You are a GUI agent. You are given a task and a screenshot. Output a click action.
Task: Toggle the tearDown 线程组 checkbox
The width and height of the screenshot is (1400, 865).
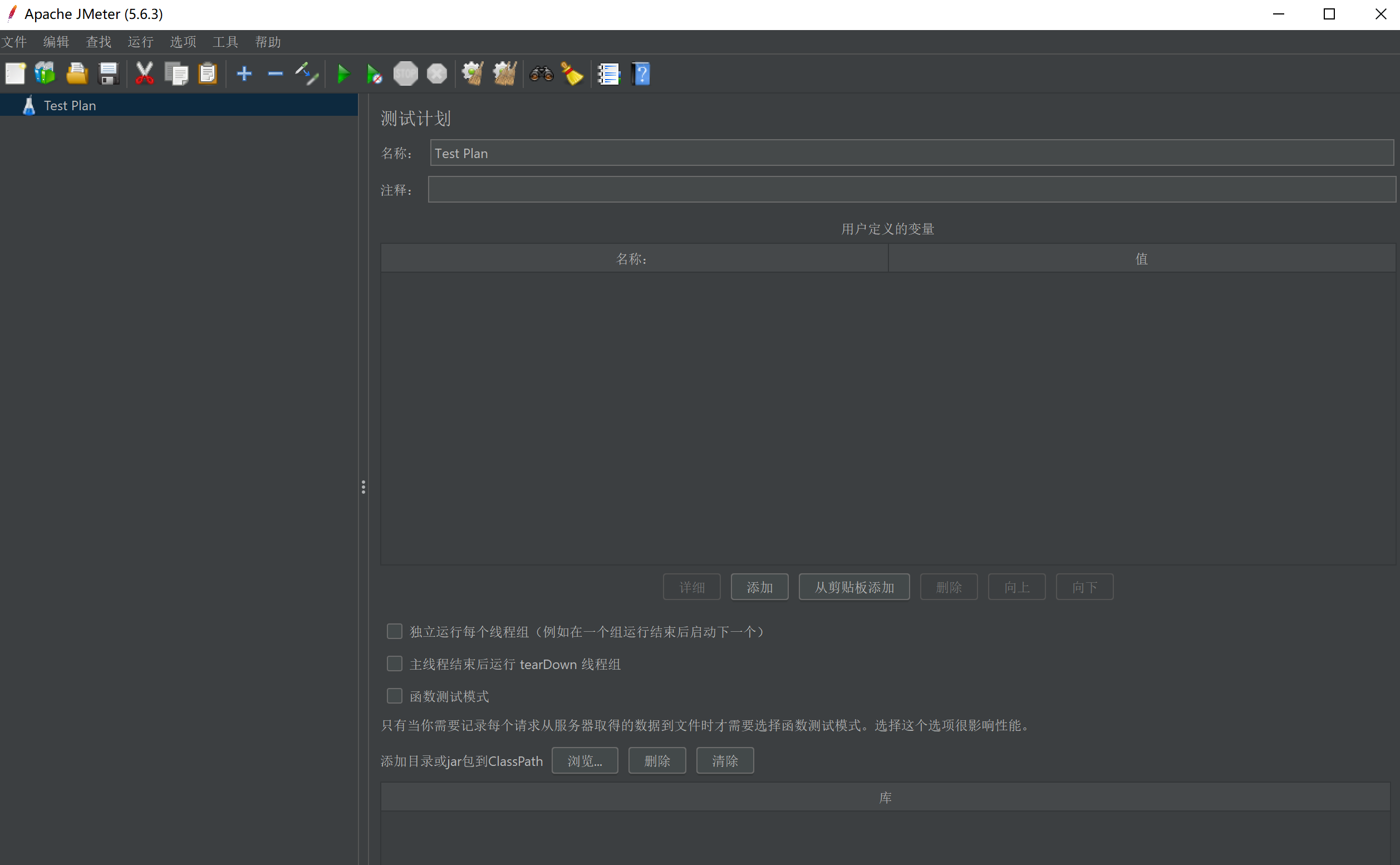394,664
